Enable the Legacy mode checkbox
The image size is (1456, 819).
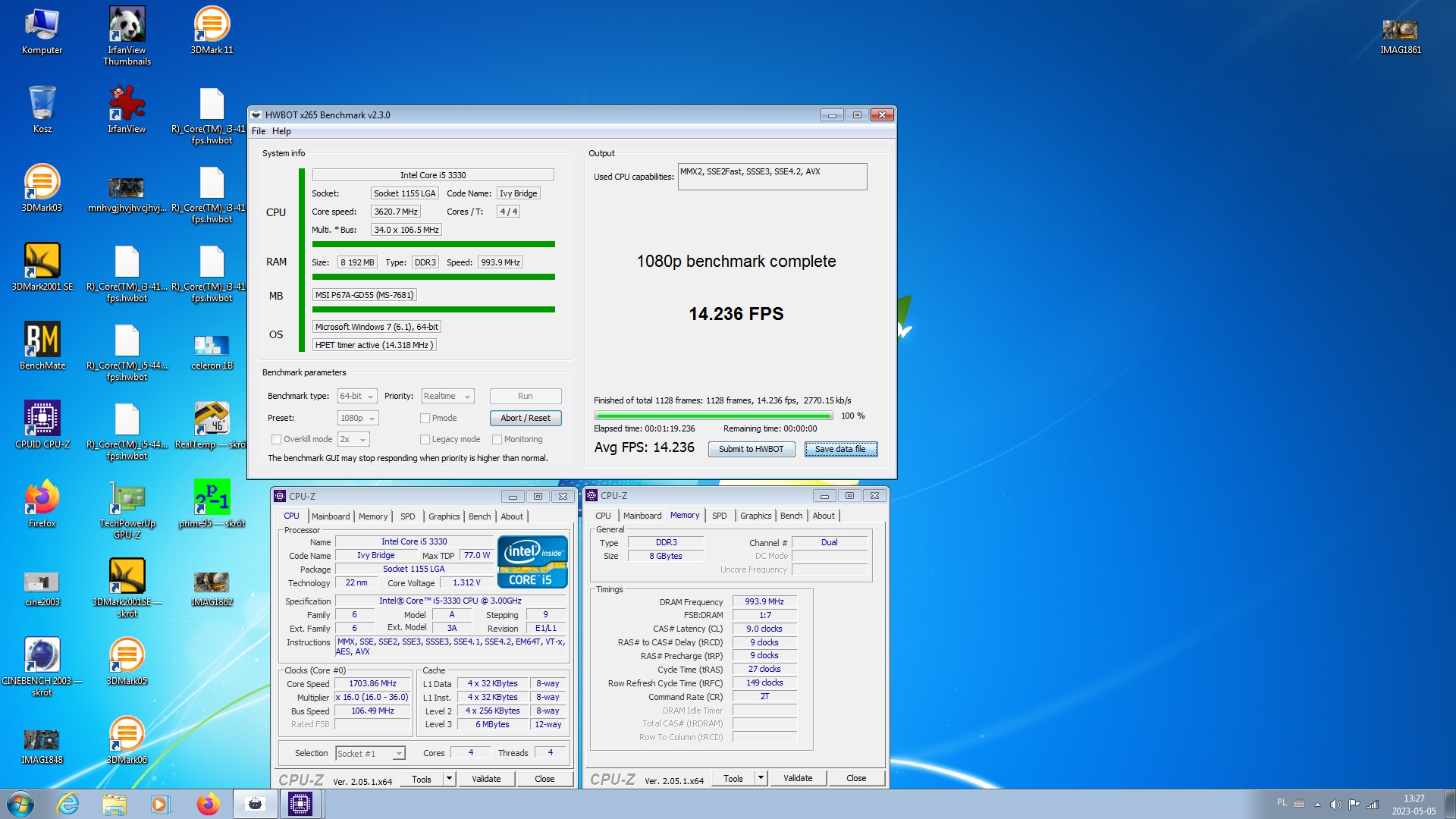425,439
